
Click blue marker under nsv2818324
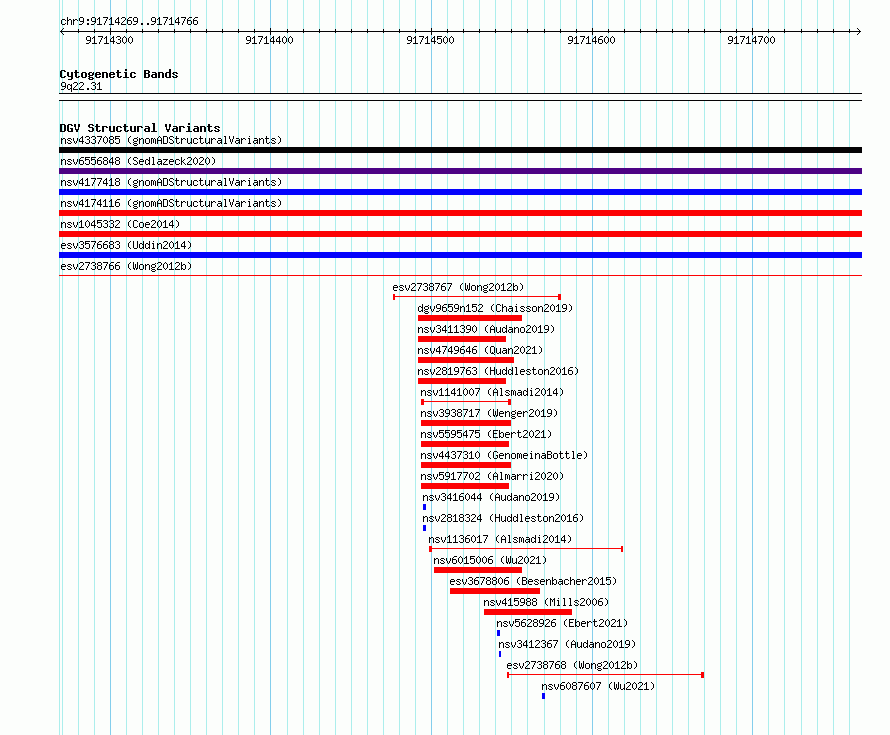[x=425, y=528]
